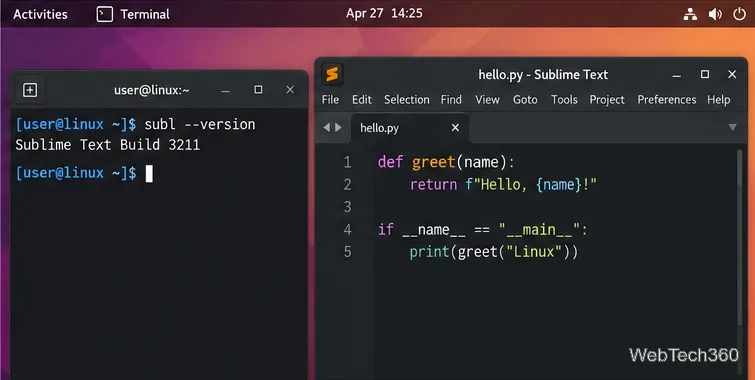The width and height of the screenshot is (755, 380).
Task: Open the Project menu
Action: [x=607, y=100]
